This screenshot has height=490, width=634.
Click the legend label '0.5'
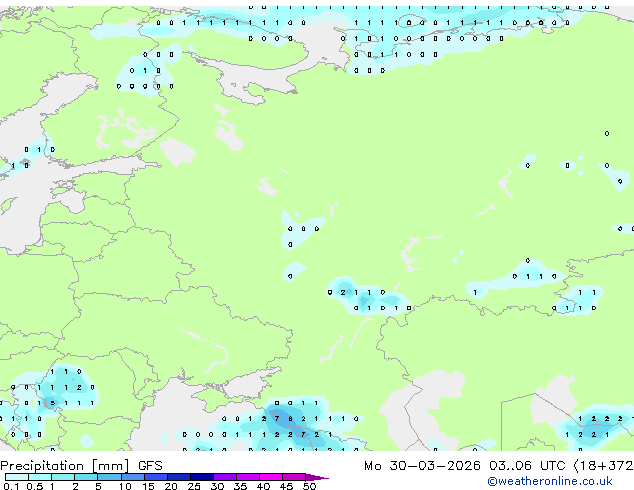35,486
